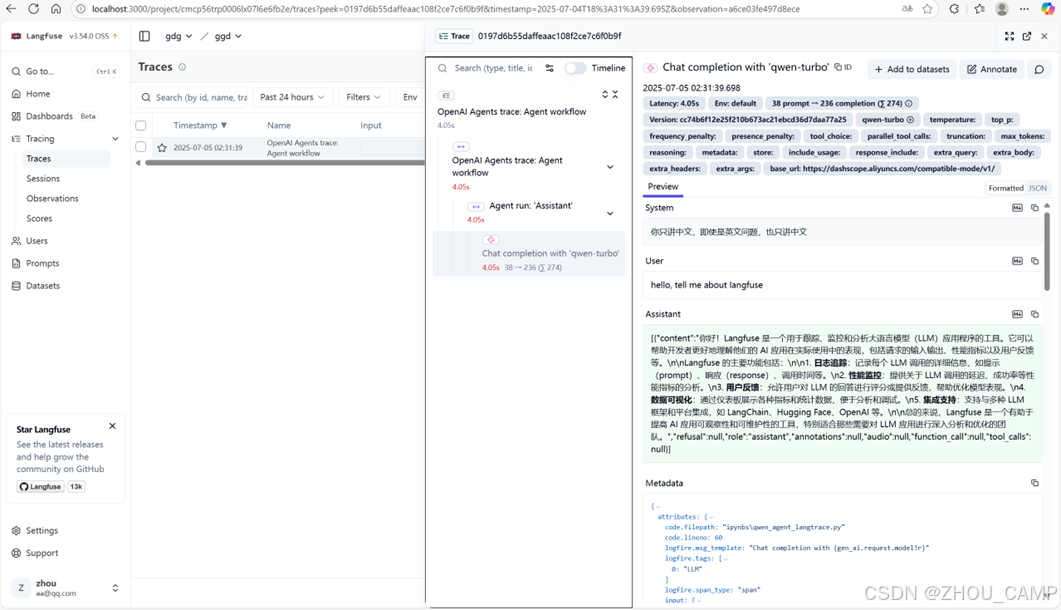
Task: Click the token usage info icon
Action: [909, 104]
